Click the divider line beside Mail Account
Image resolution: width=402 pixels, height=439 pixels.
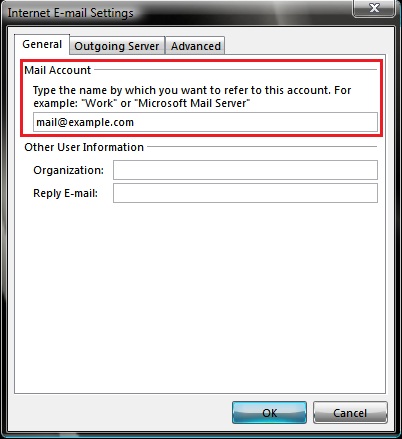pyautogui.click(x=235, y=70)
